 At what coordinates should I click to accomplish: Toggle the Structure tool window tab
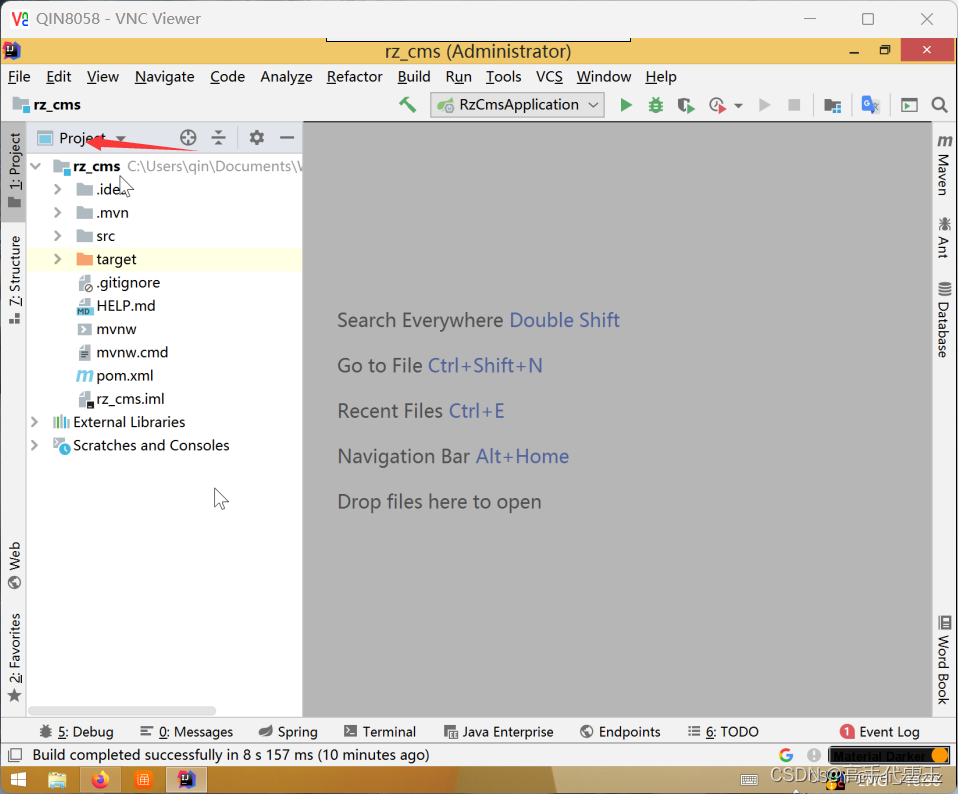coord(14,280)
